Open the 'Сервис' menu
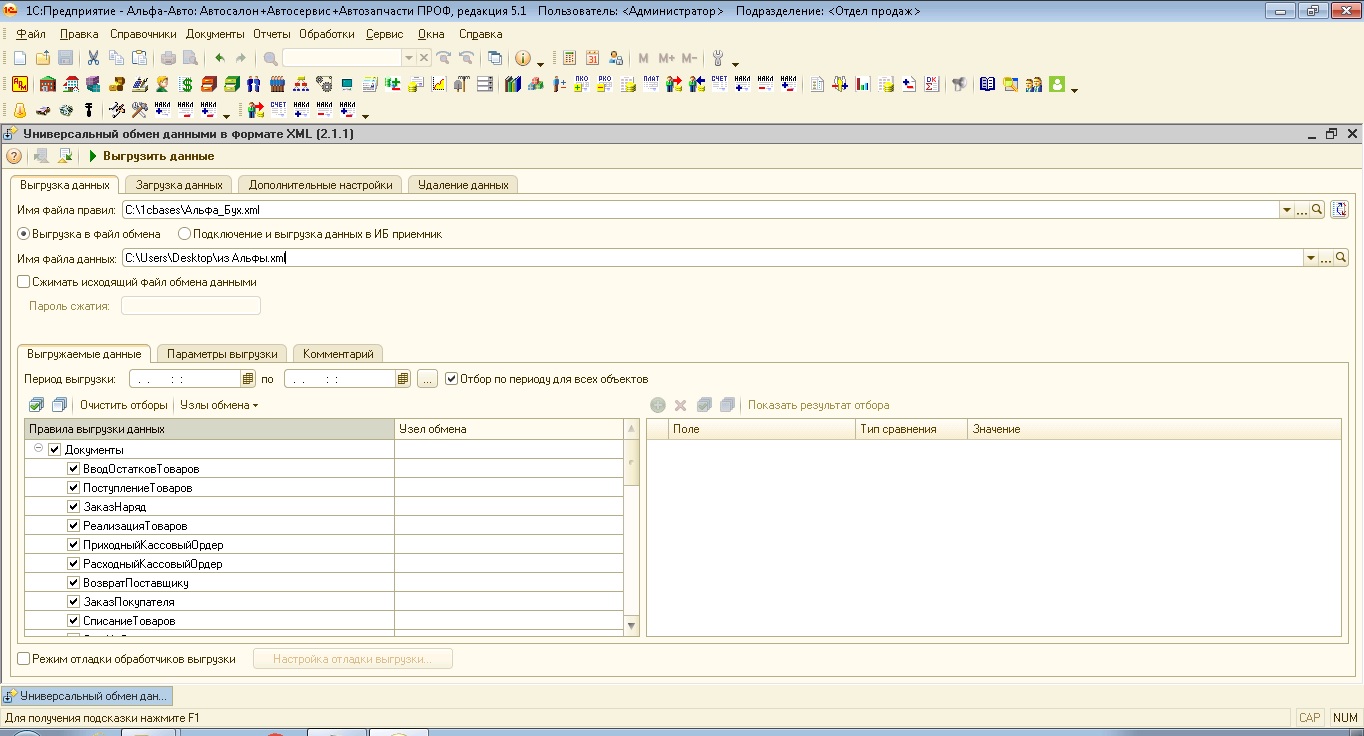The image size is (1364, 736). point(385,34)
